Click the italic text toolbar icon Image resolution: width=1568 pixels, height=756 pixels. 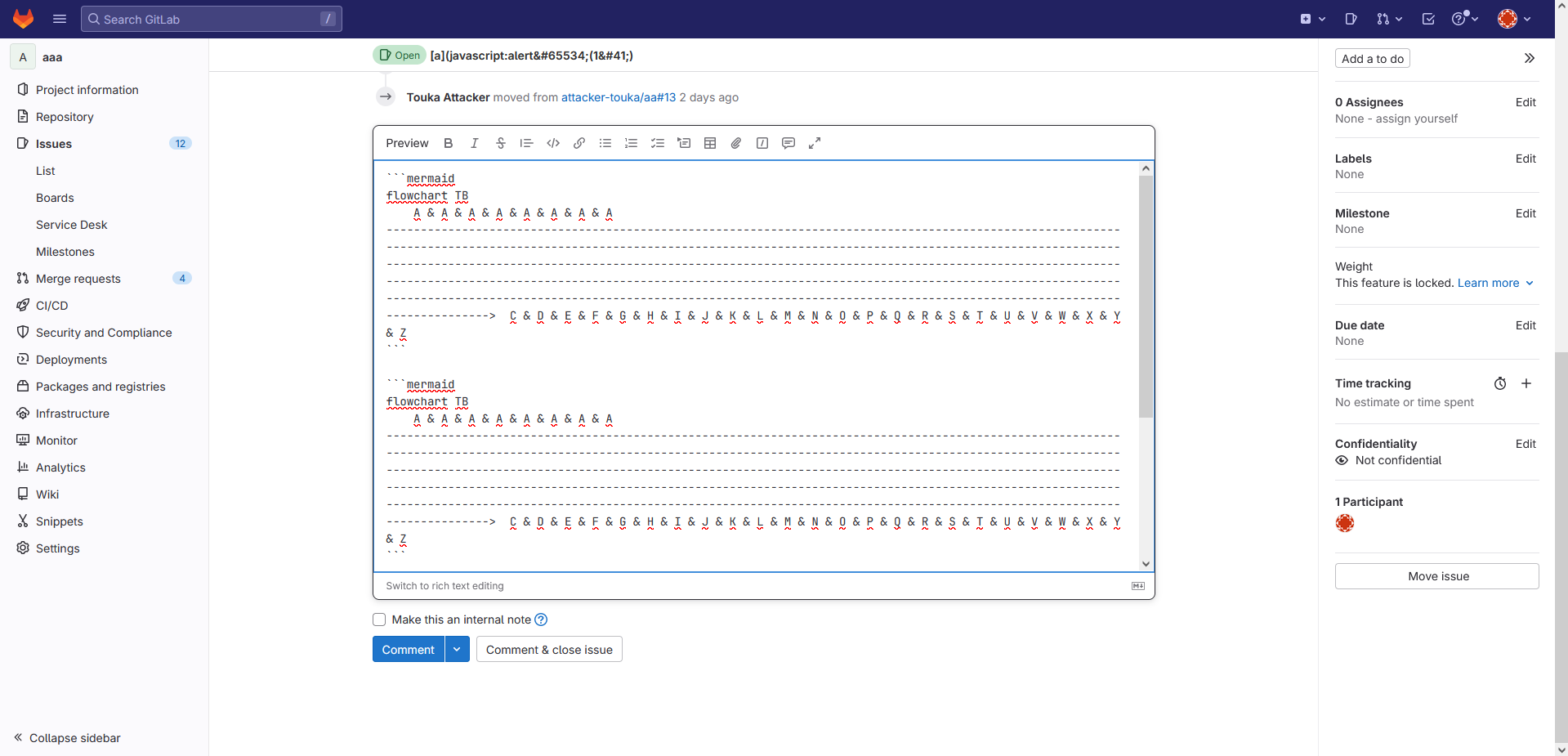(474, 143)
